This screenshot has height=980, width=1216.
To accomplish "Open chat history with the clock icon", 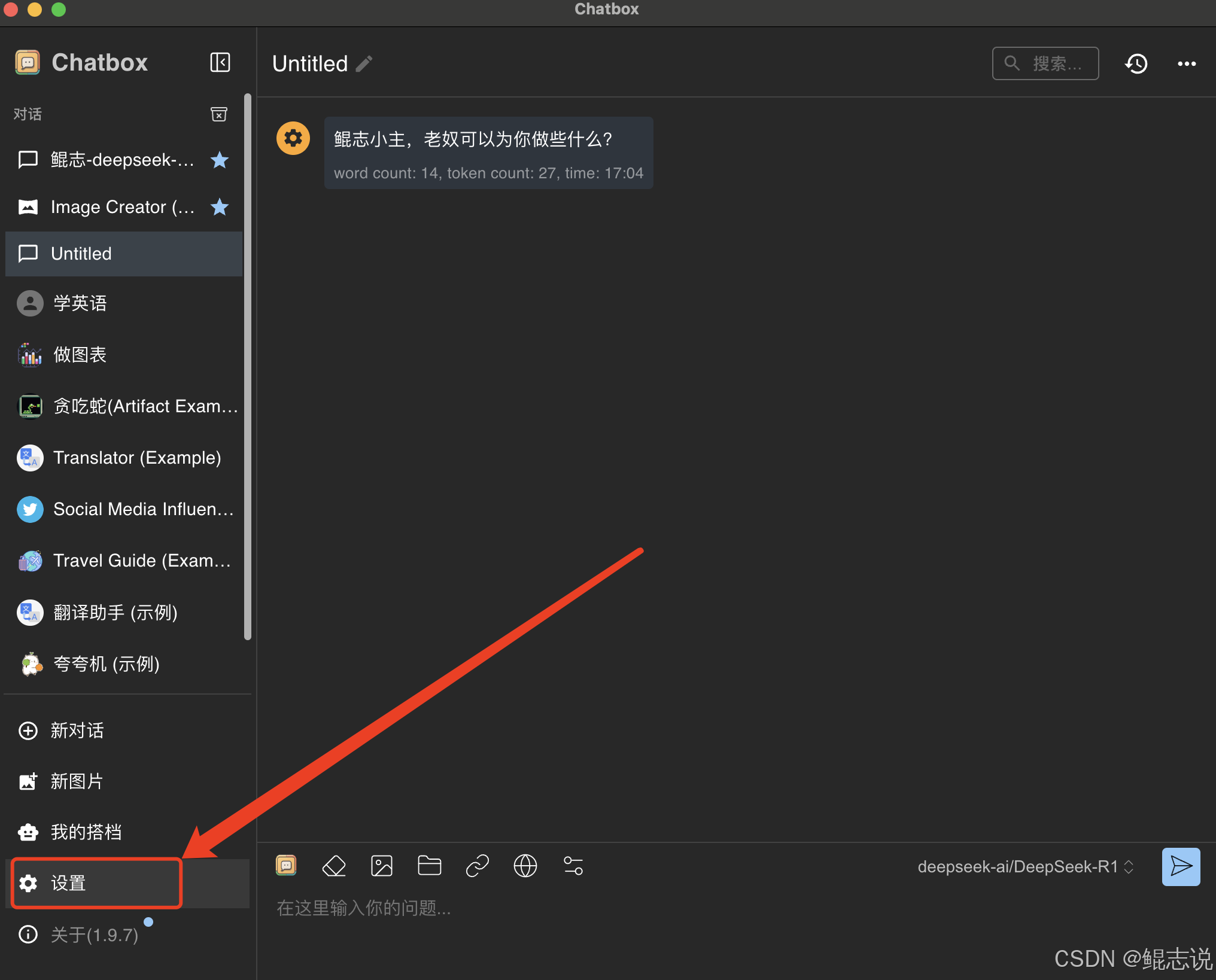I will (1136, 63).
